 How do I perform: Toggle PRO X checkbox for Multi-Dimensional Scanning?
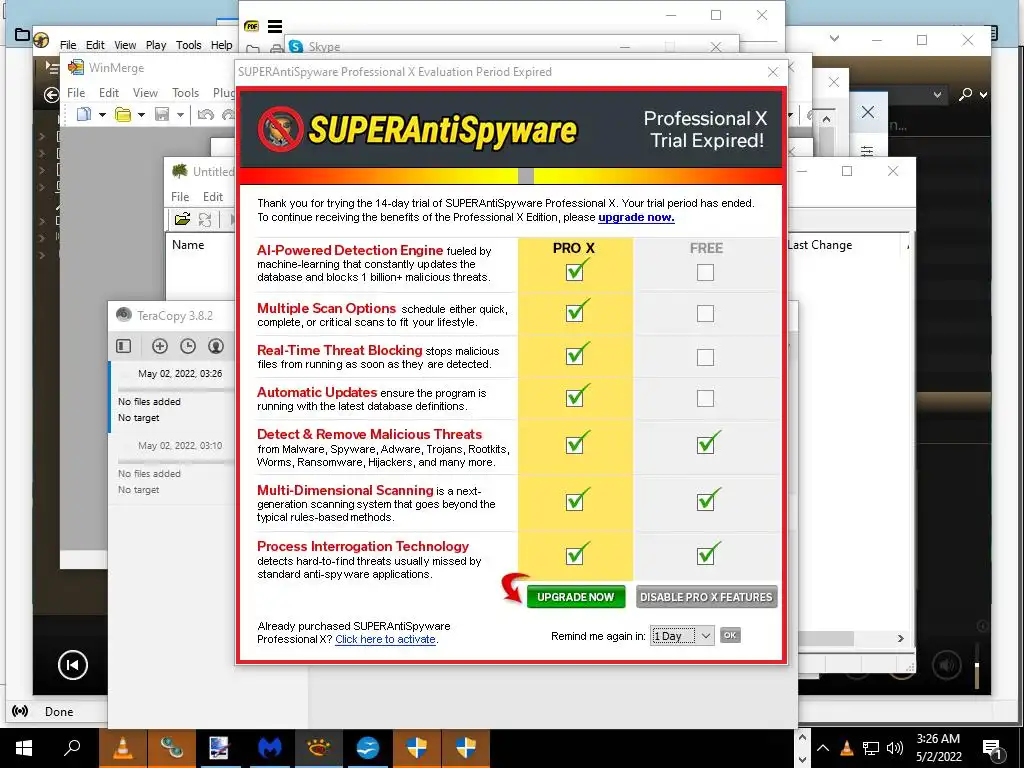point(575,502)
